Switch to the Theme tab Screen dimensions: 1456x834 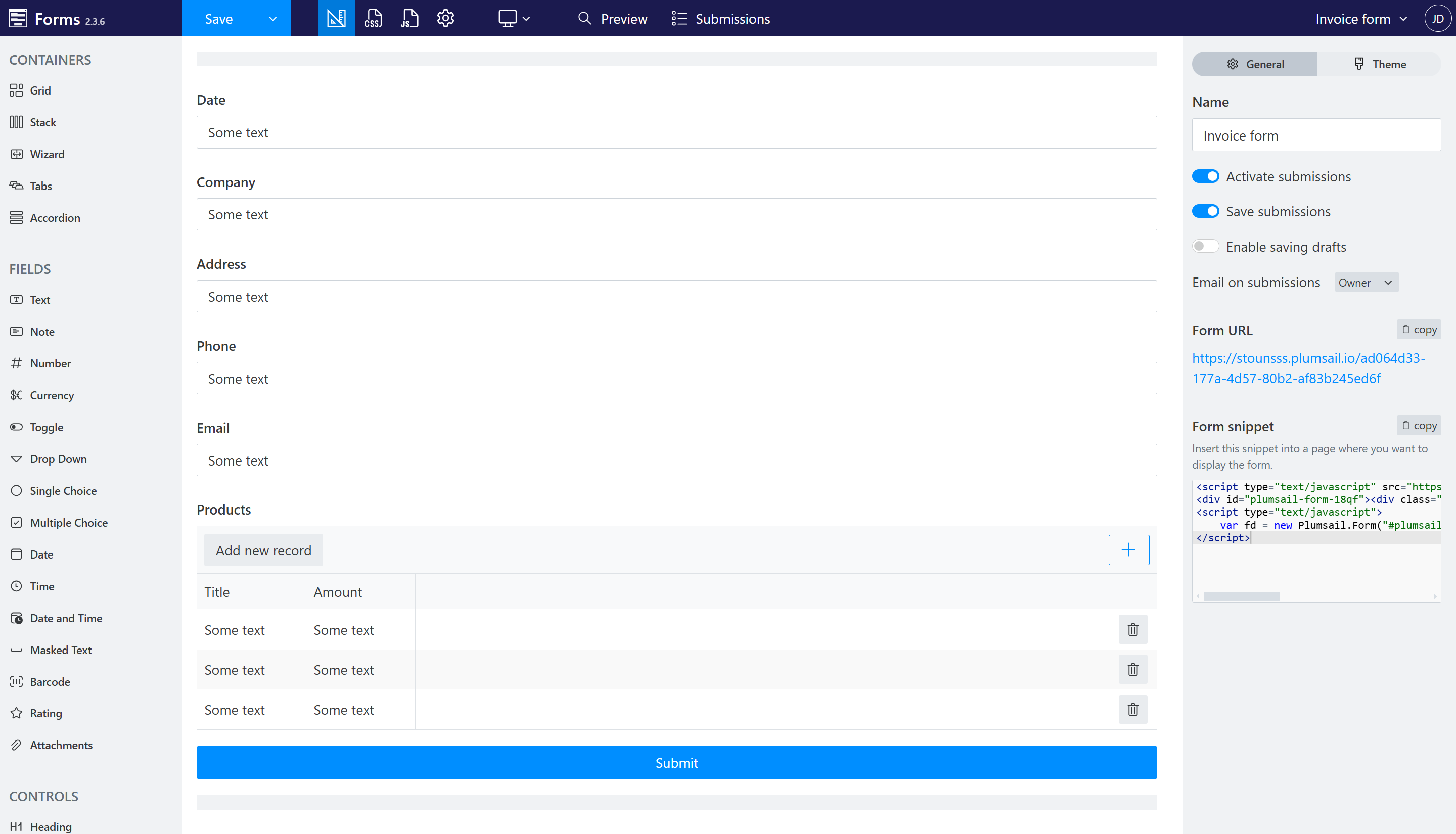[1379, 64]
